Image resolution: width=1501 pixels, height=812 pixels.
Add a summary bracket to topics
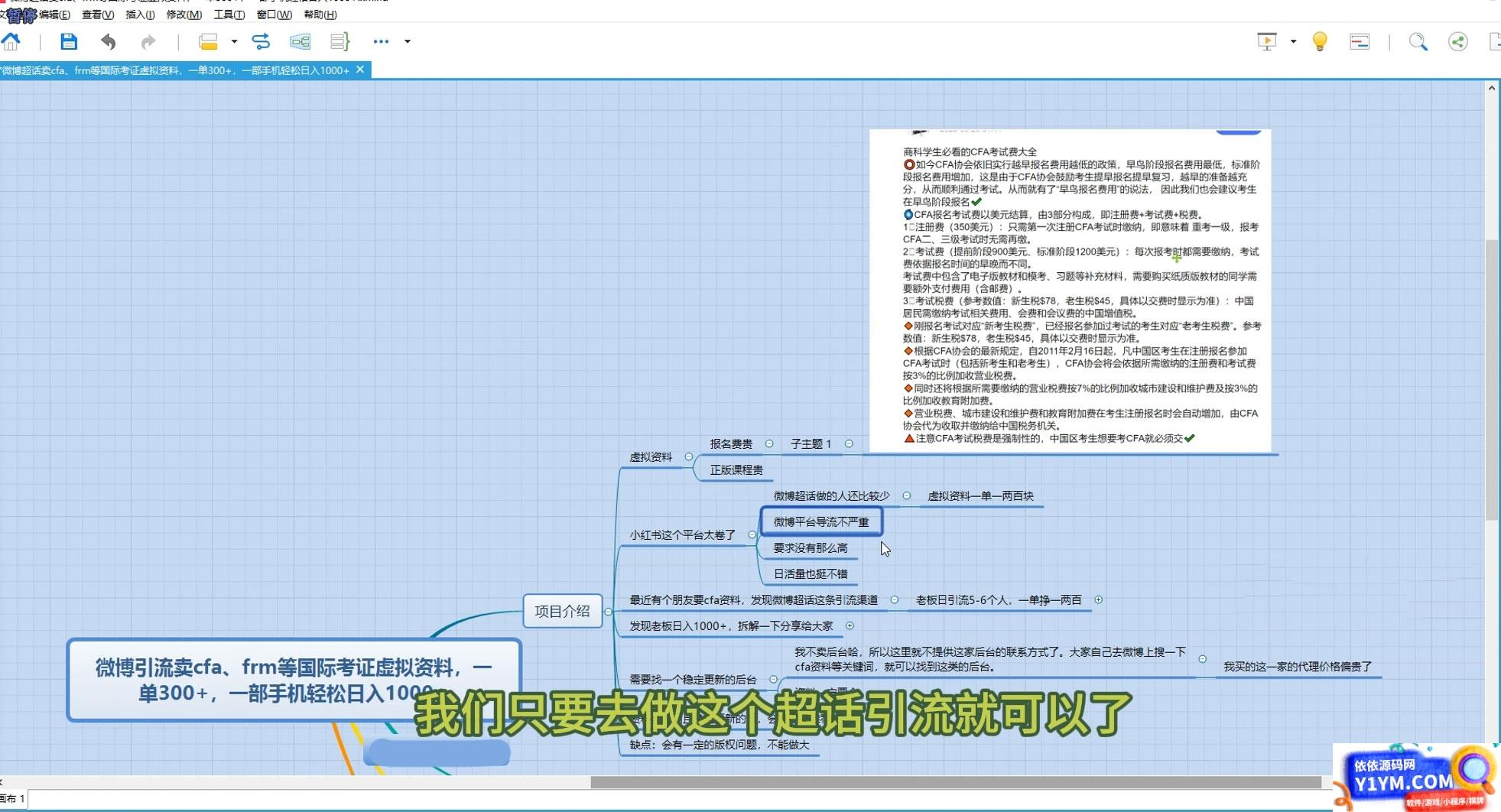340,41
